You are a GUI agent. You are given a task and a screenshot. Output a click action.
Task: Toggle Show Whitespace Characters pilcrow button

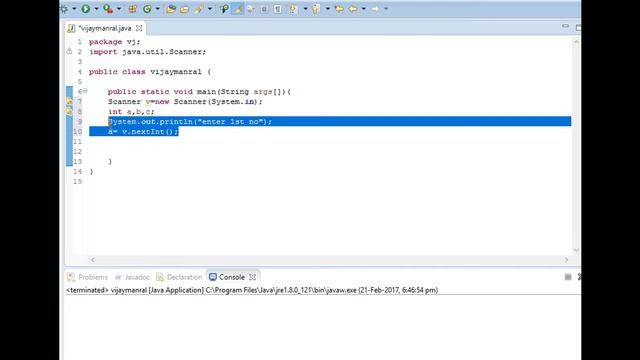tap(278, 9)
